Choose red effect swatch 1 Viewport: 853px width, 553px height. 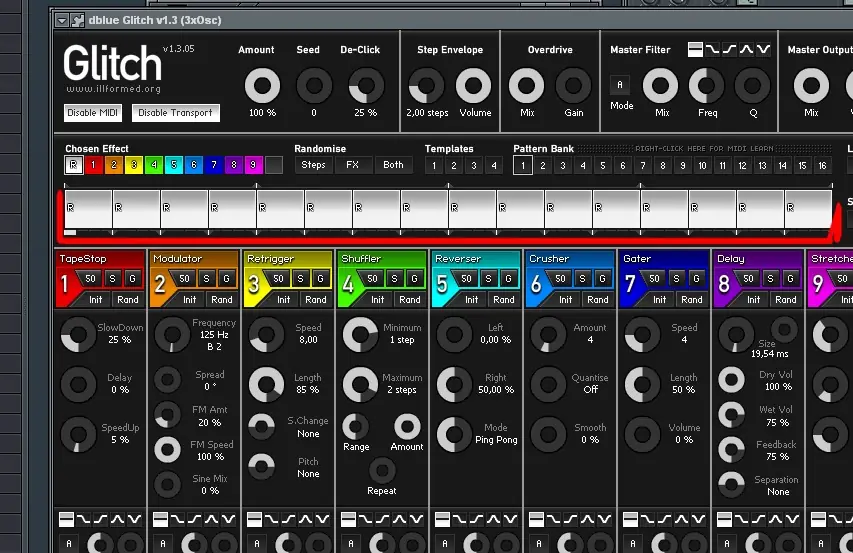(x=94, y=165)
